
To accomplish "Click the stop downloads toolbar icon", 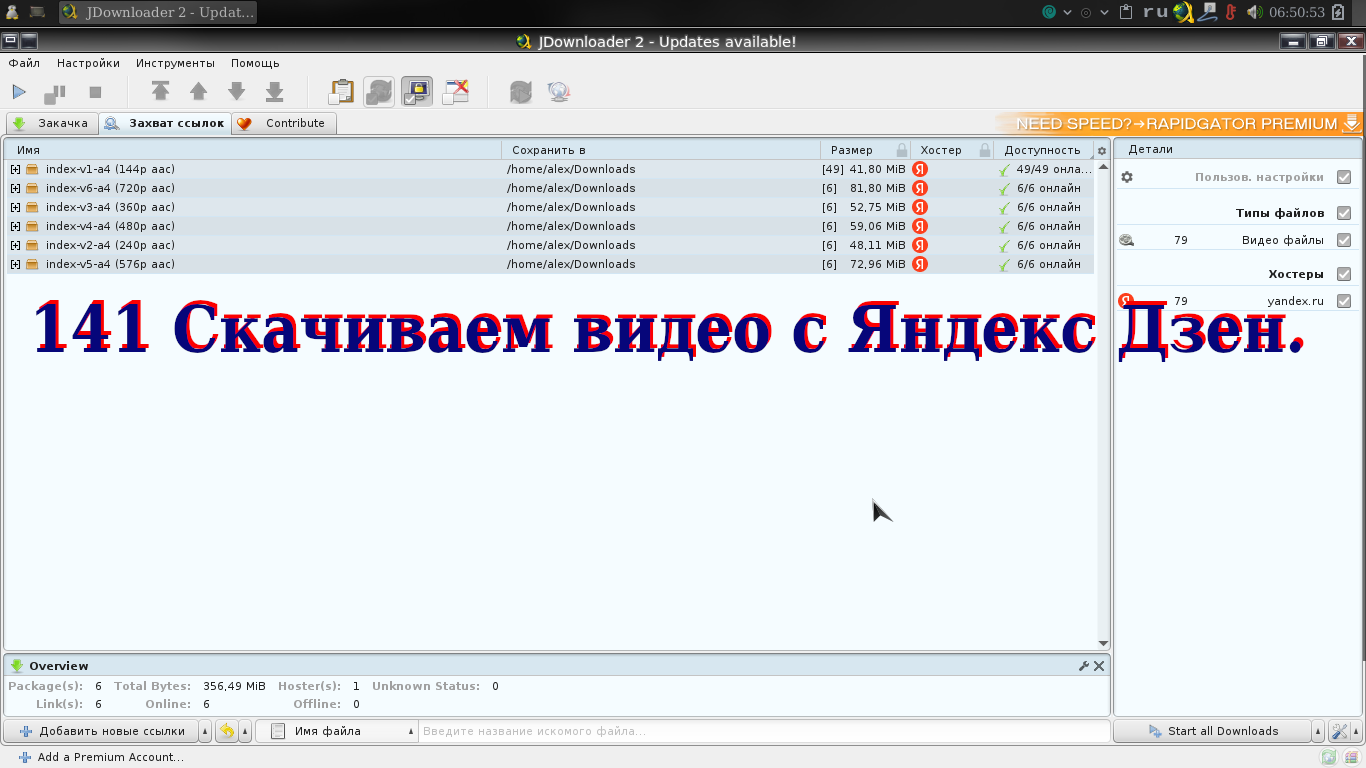I will pos(96,92).
